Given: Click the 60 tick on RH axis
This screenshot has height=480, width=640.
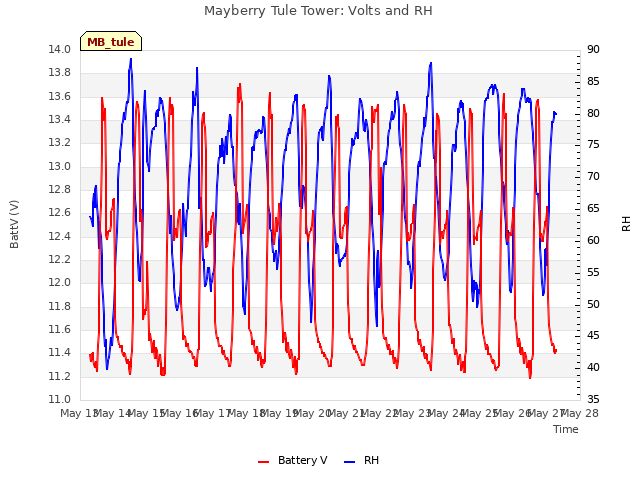Looking at the screenshot, I should 593,241.
